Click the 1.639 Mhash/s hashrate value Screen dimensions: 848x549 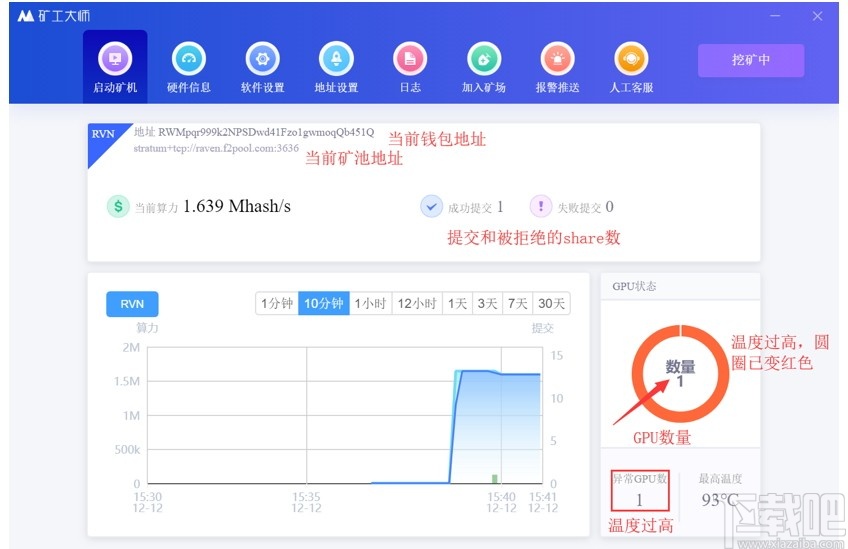(237, 206)
